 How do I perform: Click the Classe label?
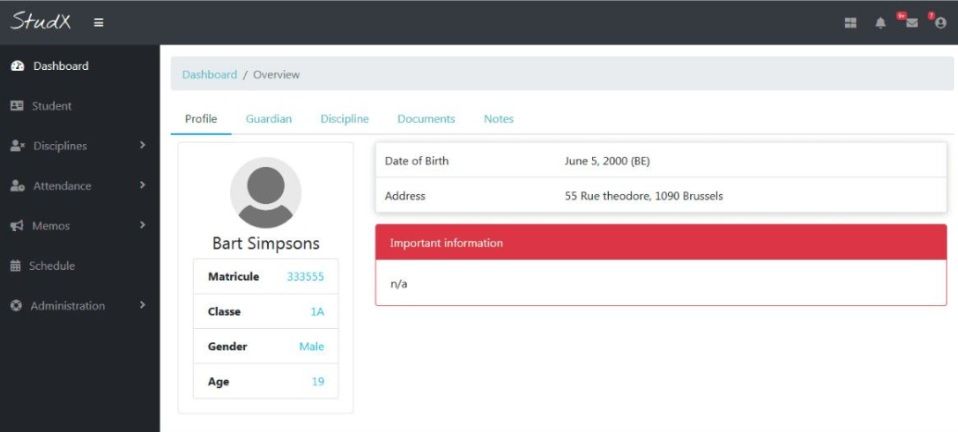tap(224, 312)
